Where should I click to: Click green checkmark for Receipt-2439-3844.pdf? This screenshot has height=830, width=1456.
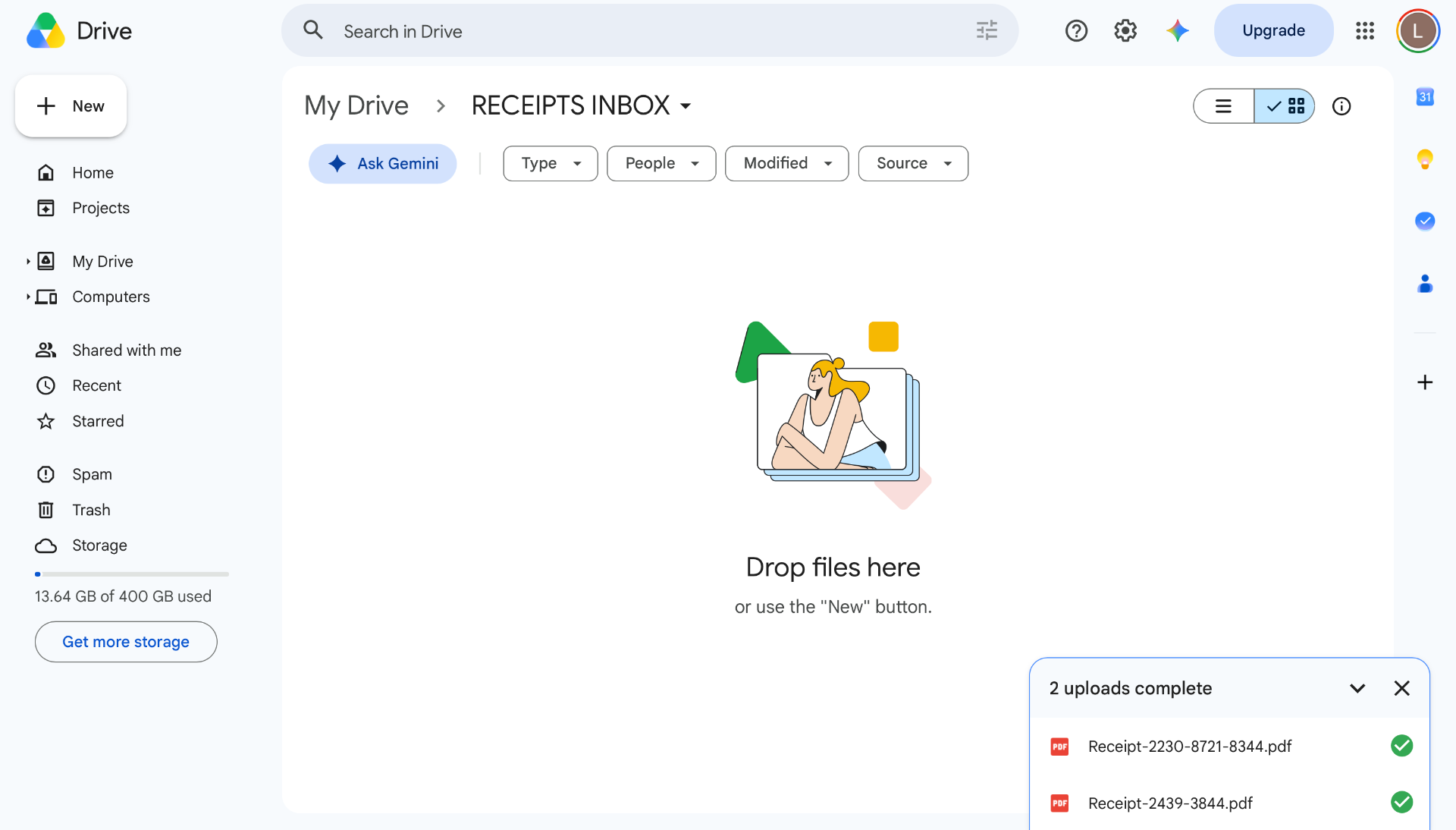1401,802
